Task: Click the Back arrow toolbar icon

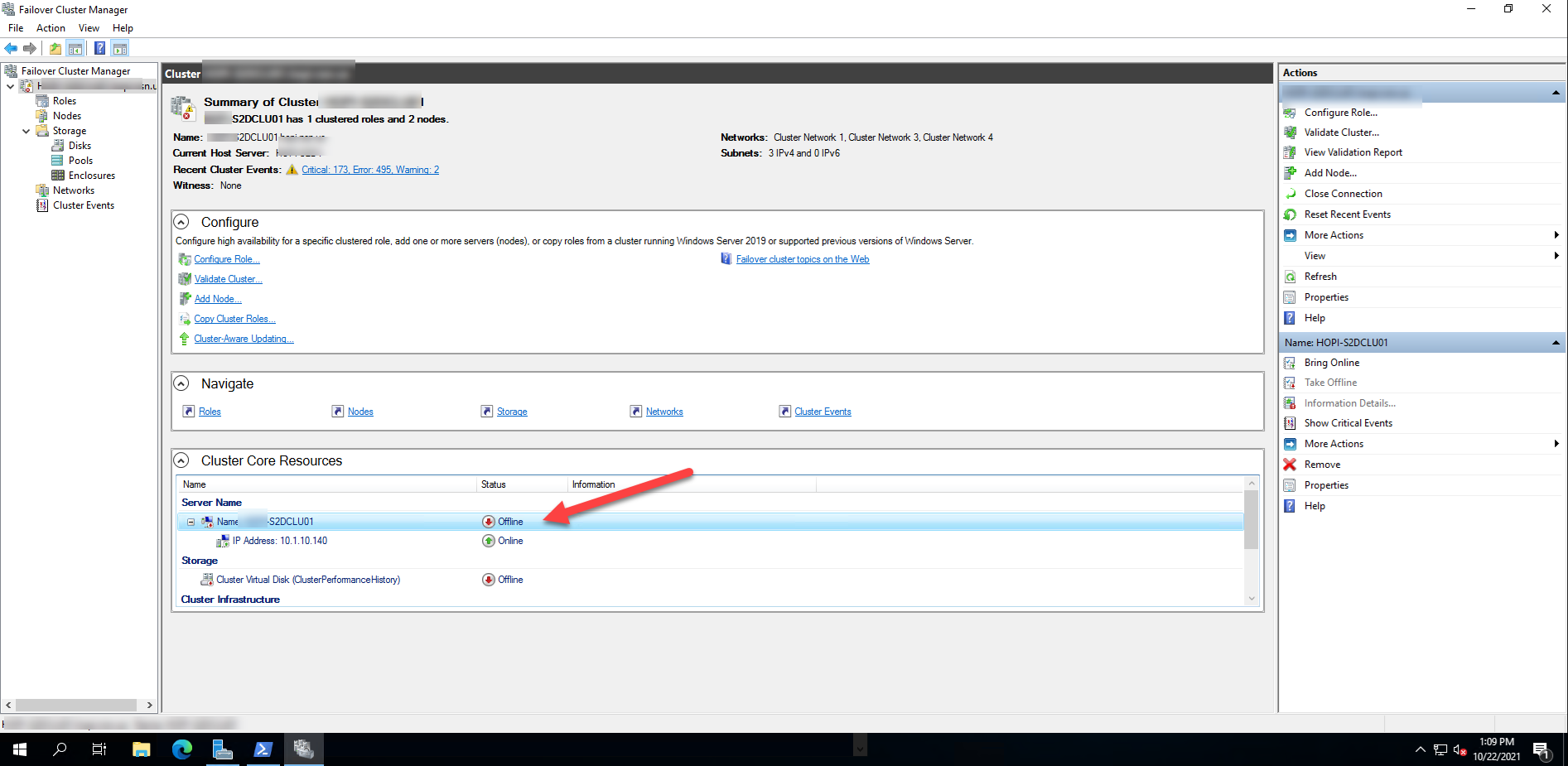Action: 11,48
